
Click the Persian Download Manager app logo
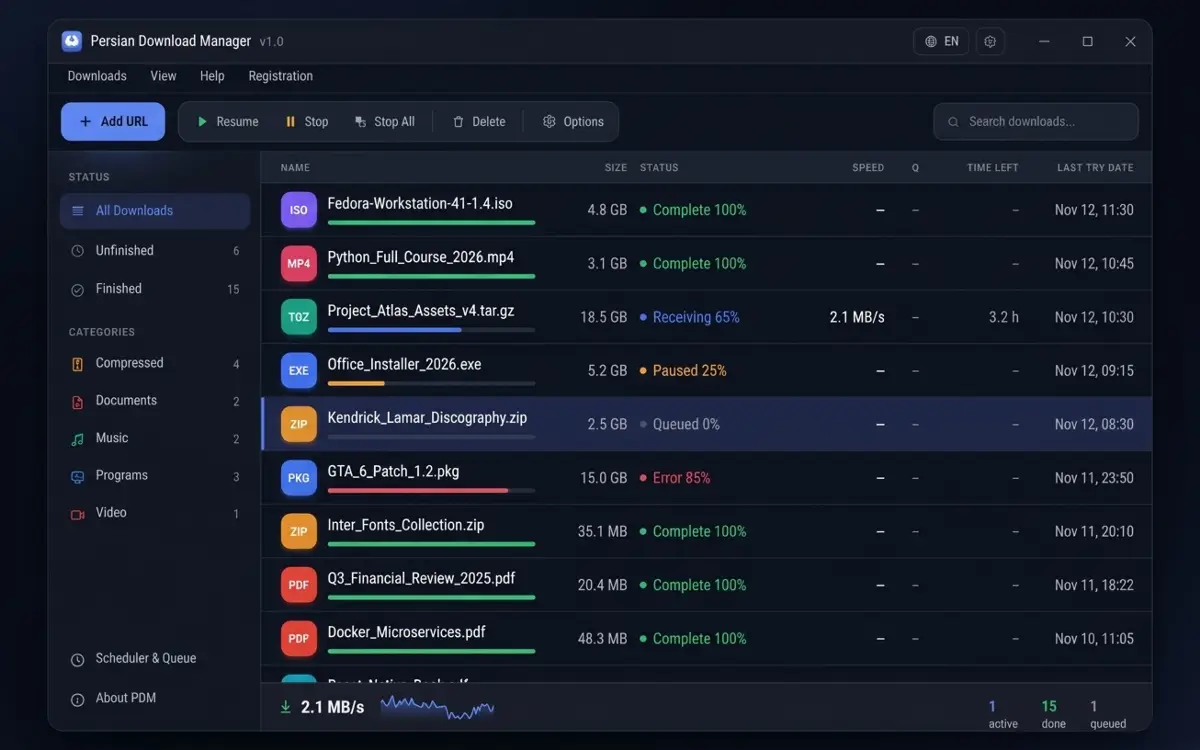(x=71, y=41)
